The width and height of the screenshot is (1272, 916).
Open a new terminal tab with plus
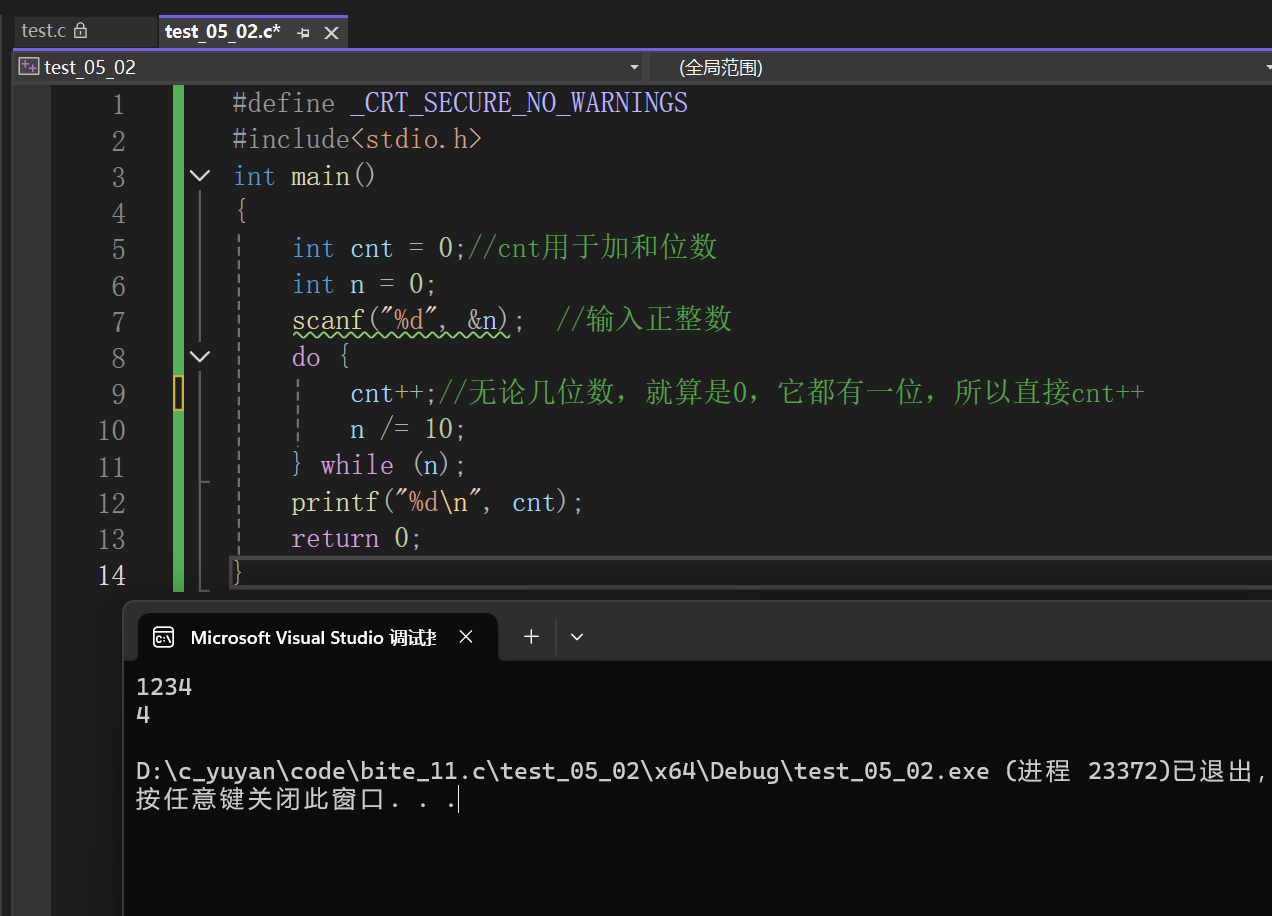click(531, 636)
